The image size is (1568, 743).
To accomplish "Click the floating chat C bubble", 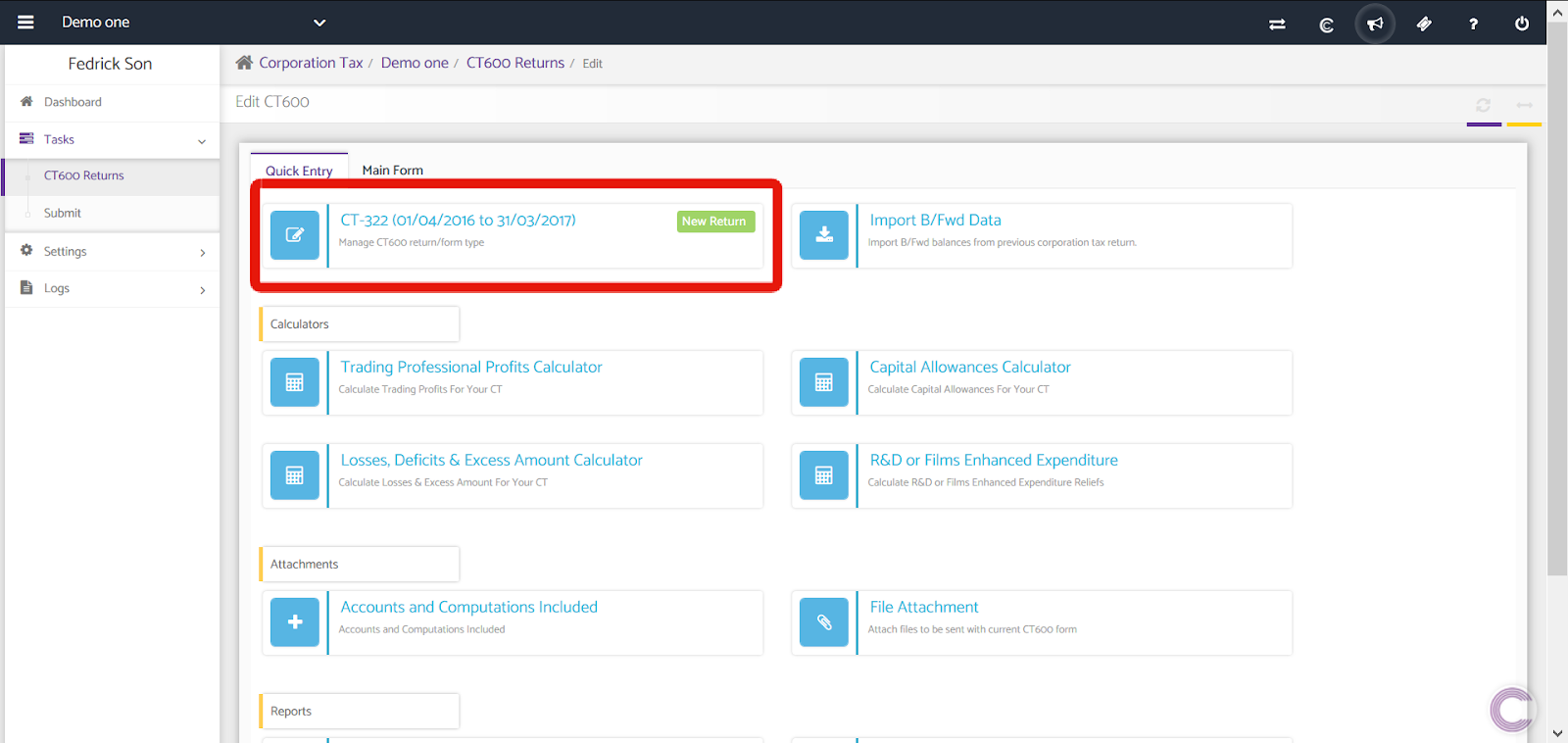I will pos(1512,709).
